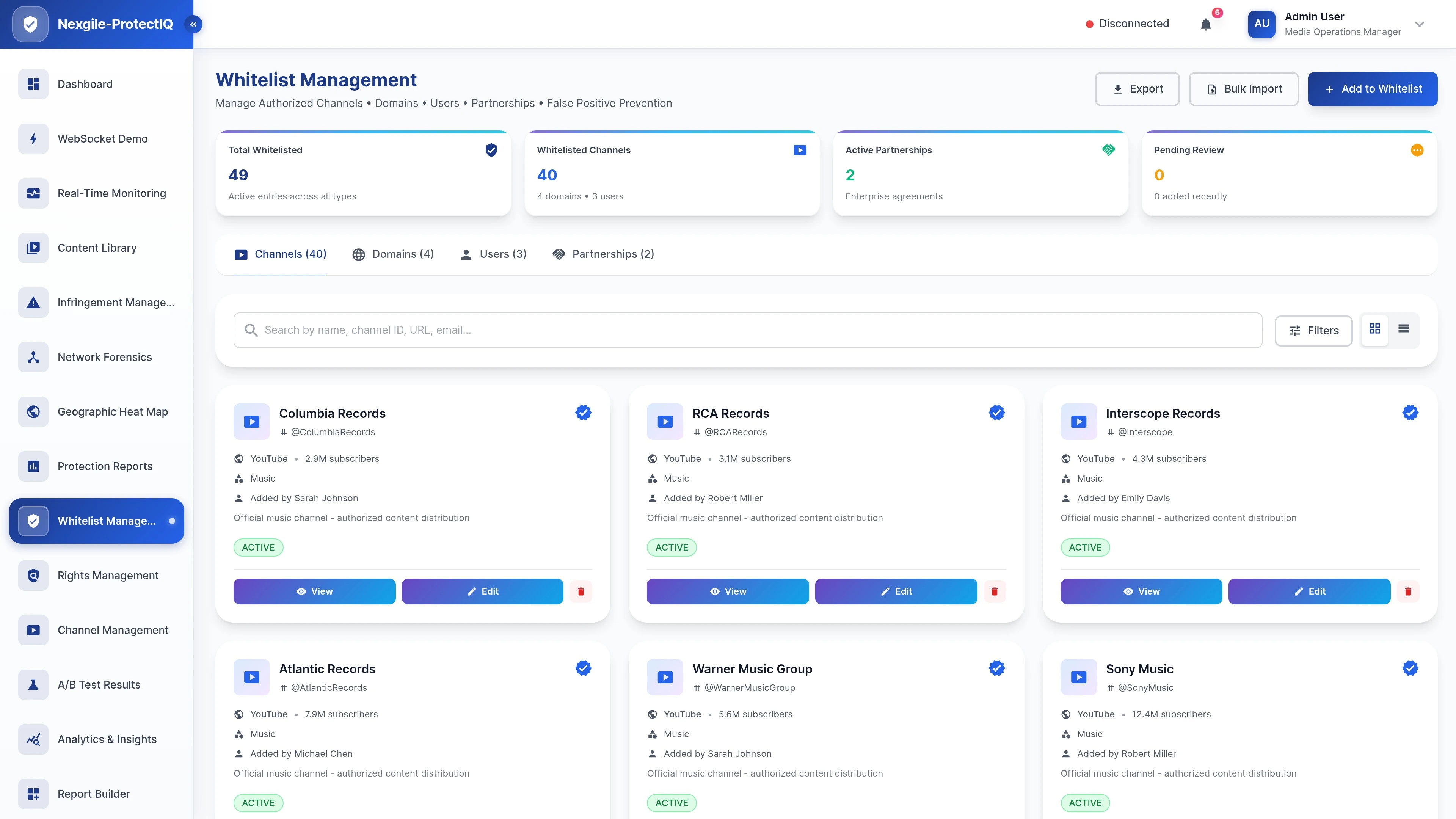Export the whitelist data

(x=1137, y=89)
